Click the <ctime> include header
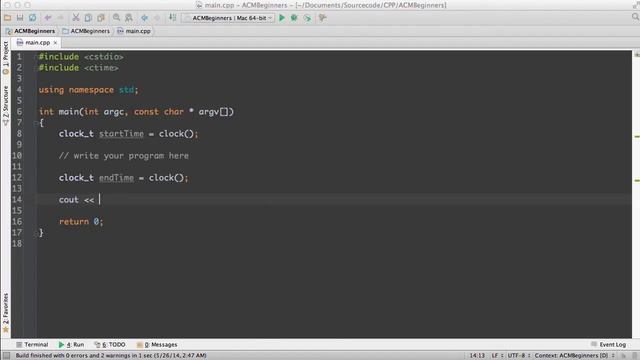Viewport: 640px width, 360px height. tap(101, 68)
